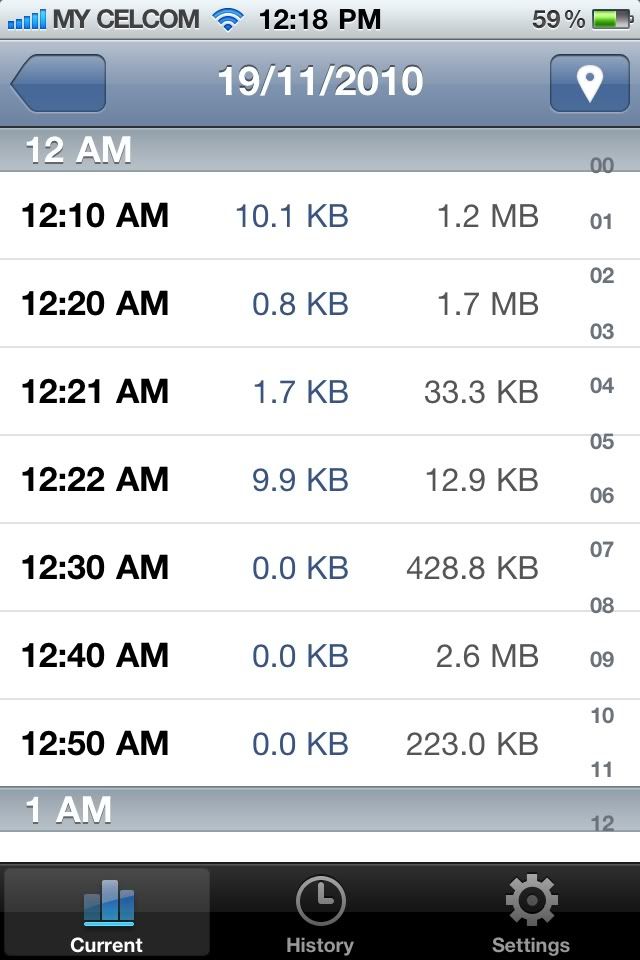Select the 12:40 AM usage row
The image size is (640, 960).
[x=290, y=655]
